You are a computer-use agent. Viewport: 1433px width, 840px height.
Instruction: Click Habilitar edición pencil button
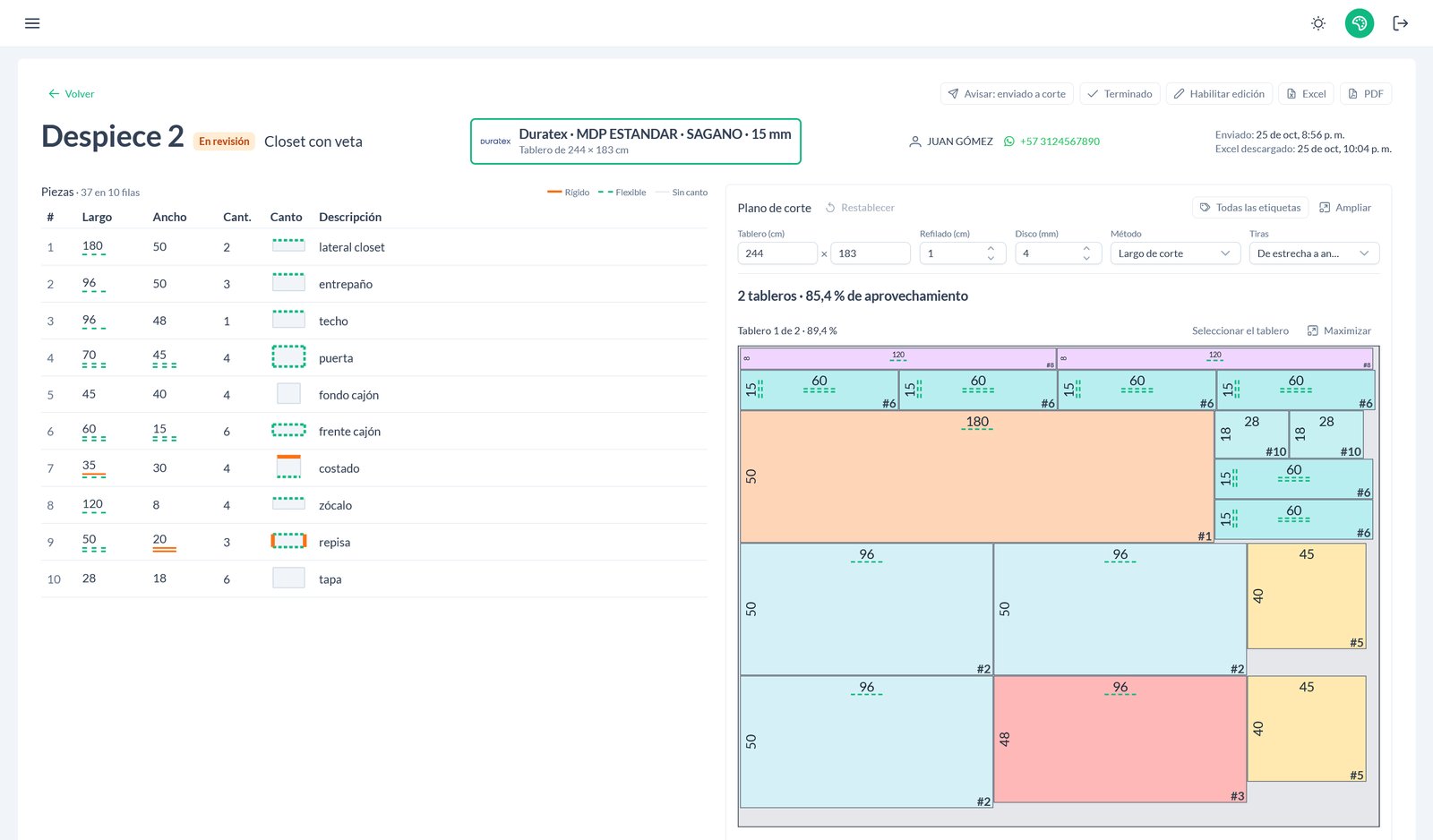1219,94
